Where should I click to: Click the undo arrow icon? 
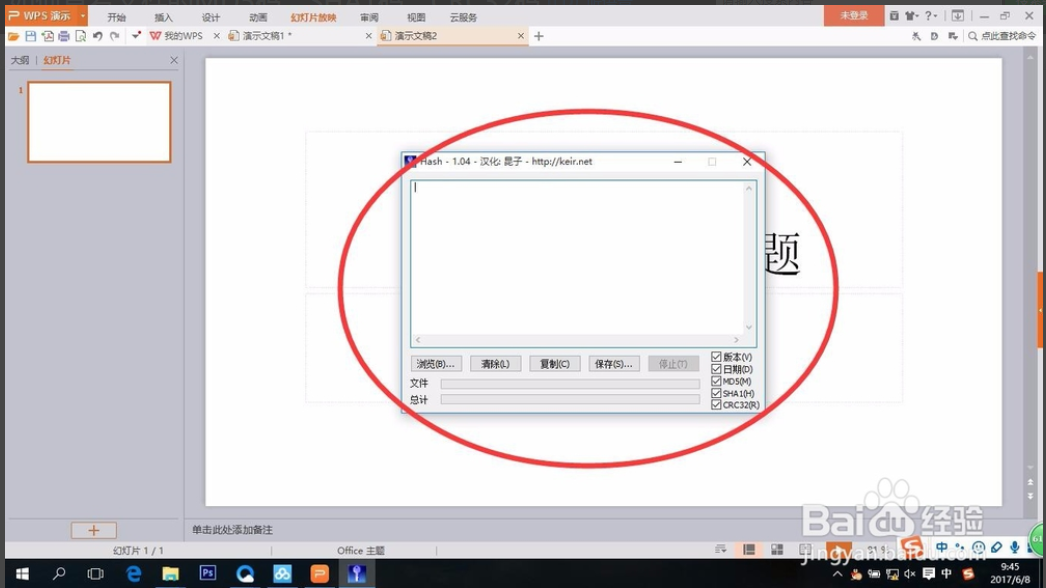98,36
